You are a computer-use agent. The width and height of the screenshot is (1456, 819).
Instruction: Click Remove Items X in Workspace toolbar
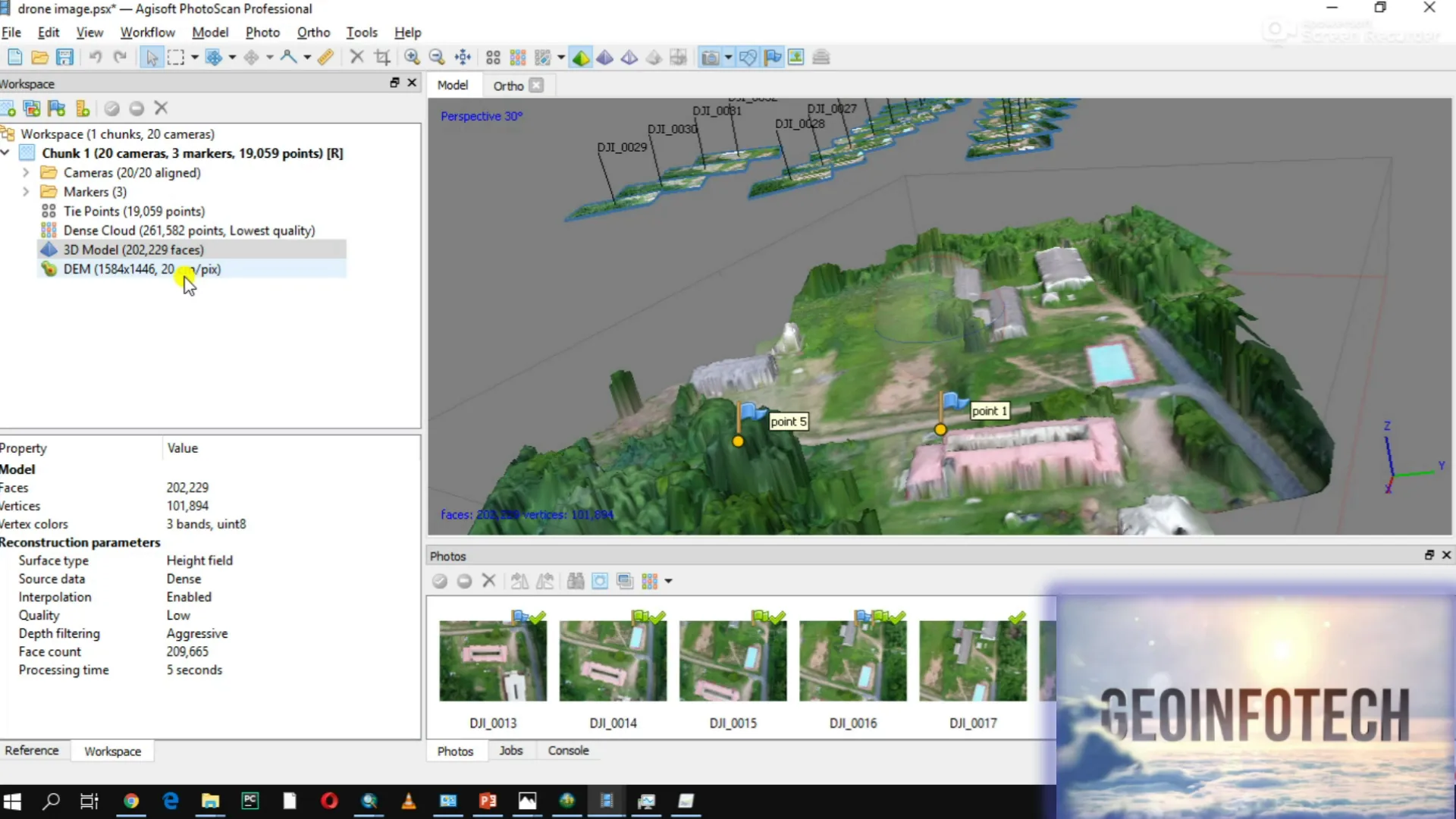161,108
